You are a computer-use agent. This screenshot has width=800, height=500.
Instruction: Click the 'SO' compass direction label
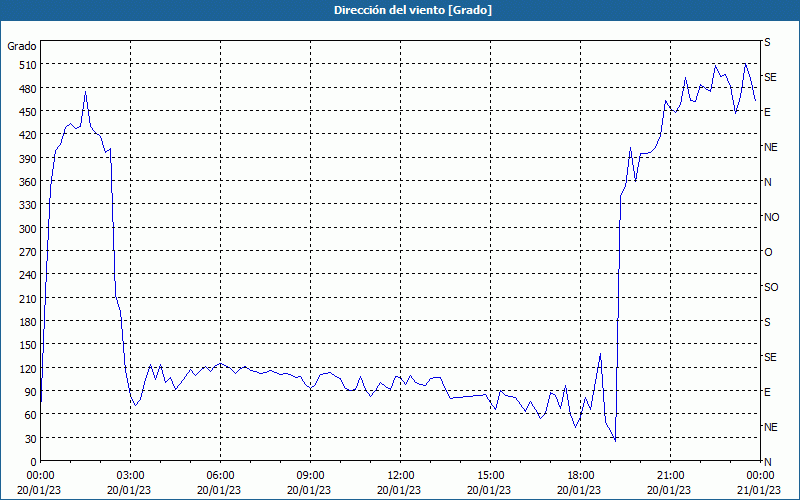point(771,288)
